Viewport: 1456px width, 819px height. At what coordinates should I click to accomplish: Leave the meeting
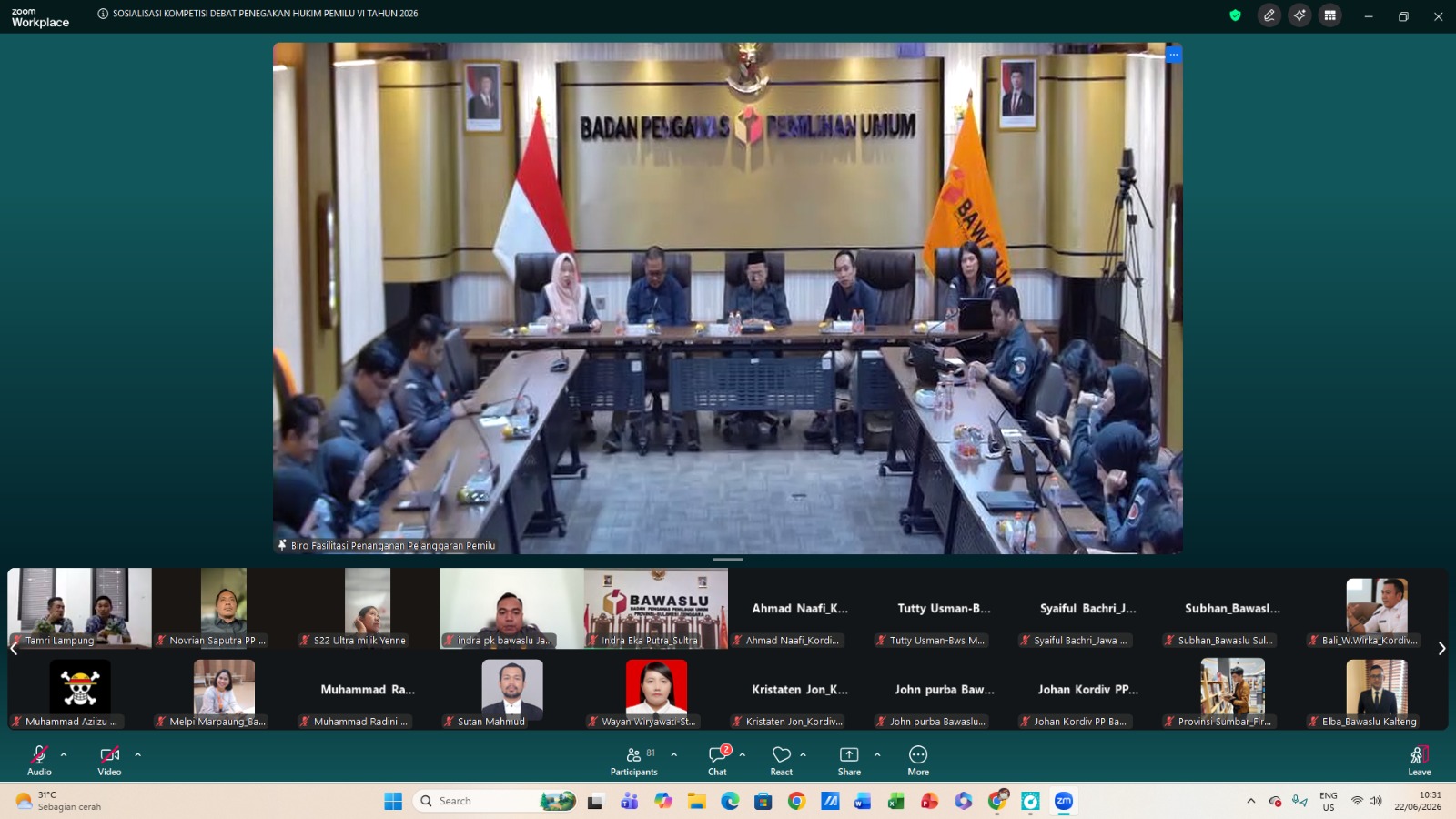point(1420,761)
